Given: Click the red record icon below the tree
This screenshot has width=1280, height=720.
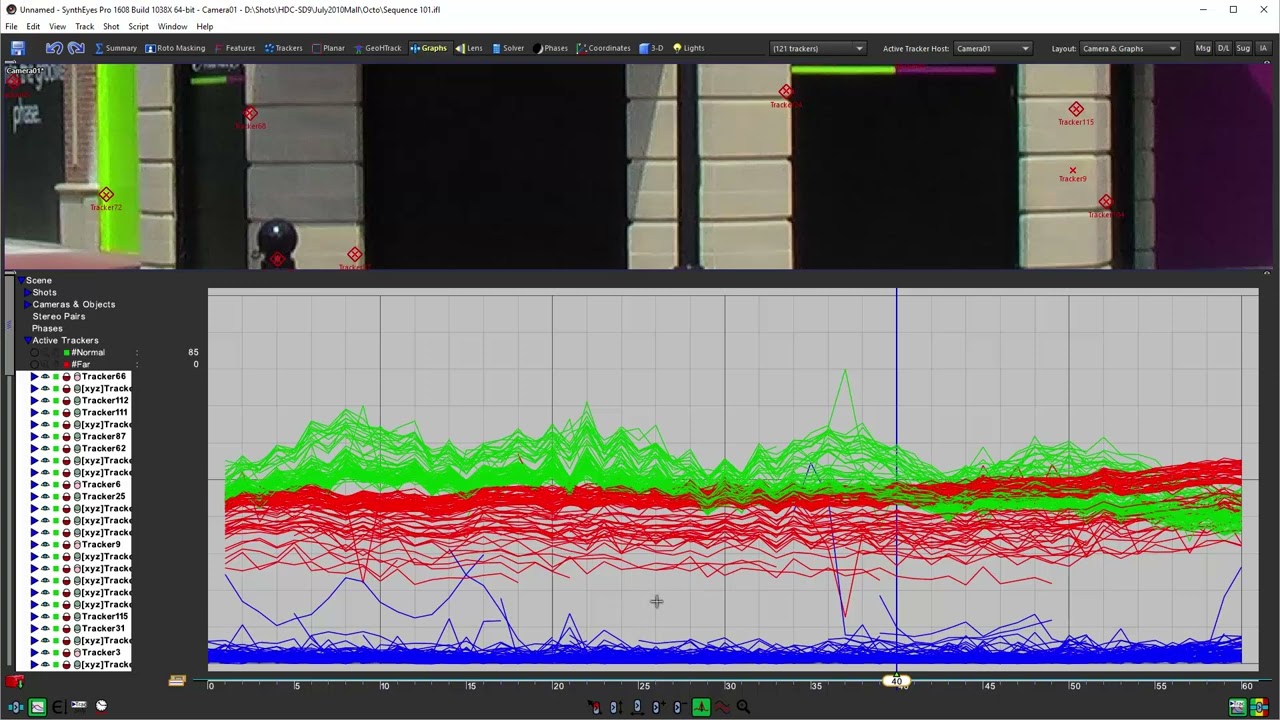Looking at the screenshot, I should tap(14, 682).
